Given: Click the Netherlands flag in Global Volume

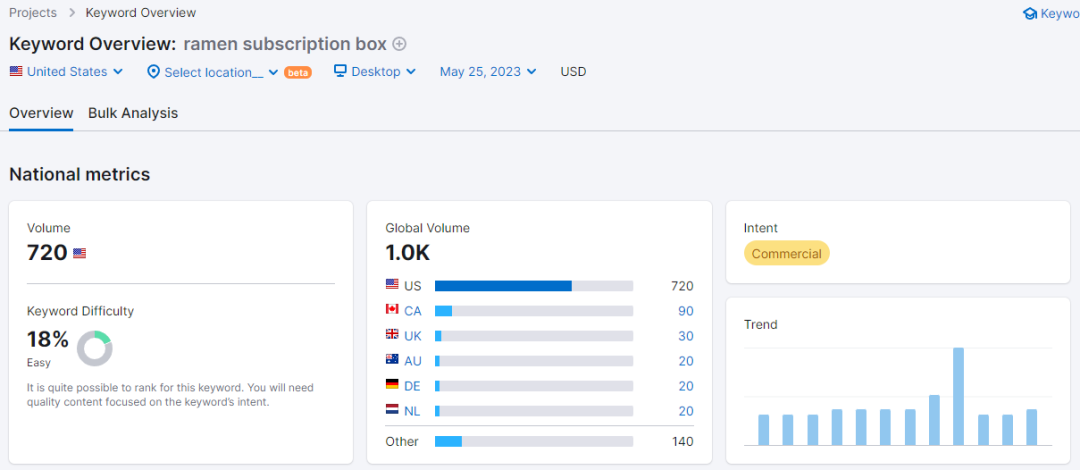Looking at the screenshot, I should [392, 410].
